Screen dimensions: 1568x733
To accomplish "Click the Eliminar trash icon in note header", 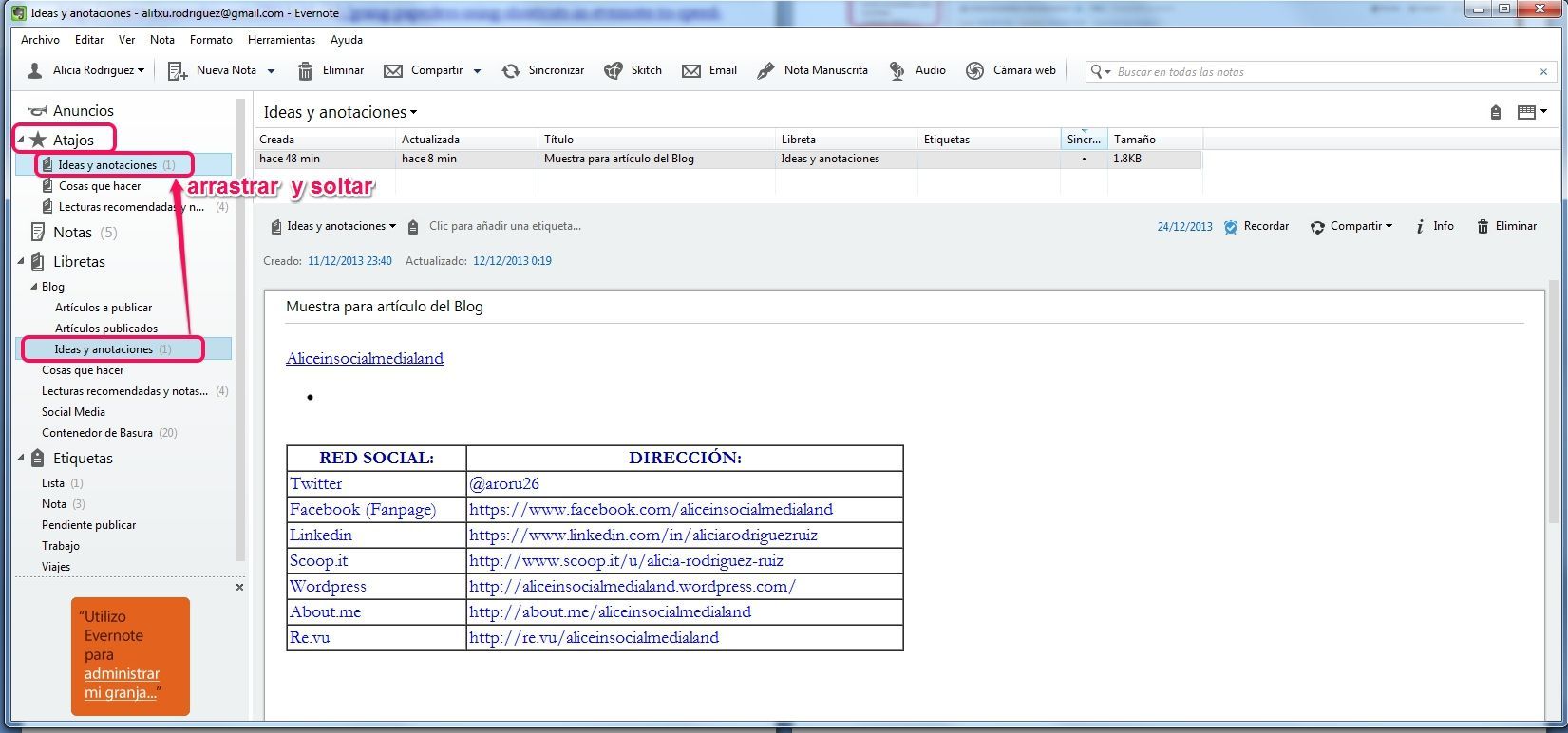I will tap(1483, 227).
